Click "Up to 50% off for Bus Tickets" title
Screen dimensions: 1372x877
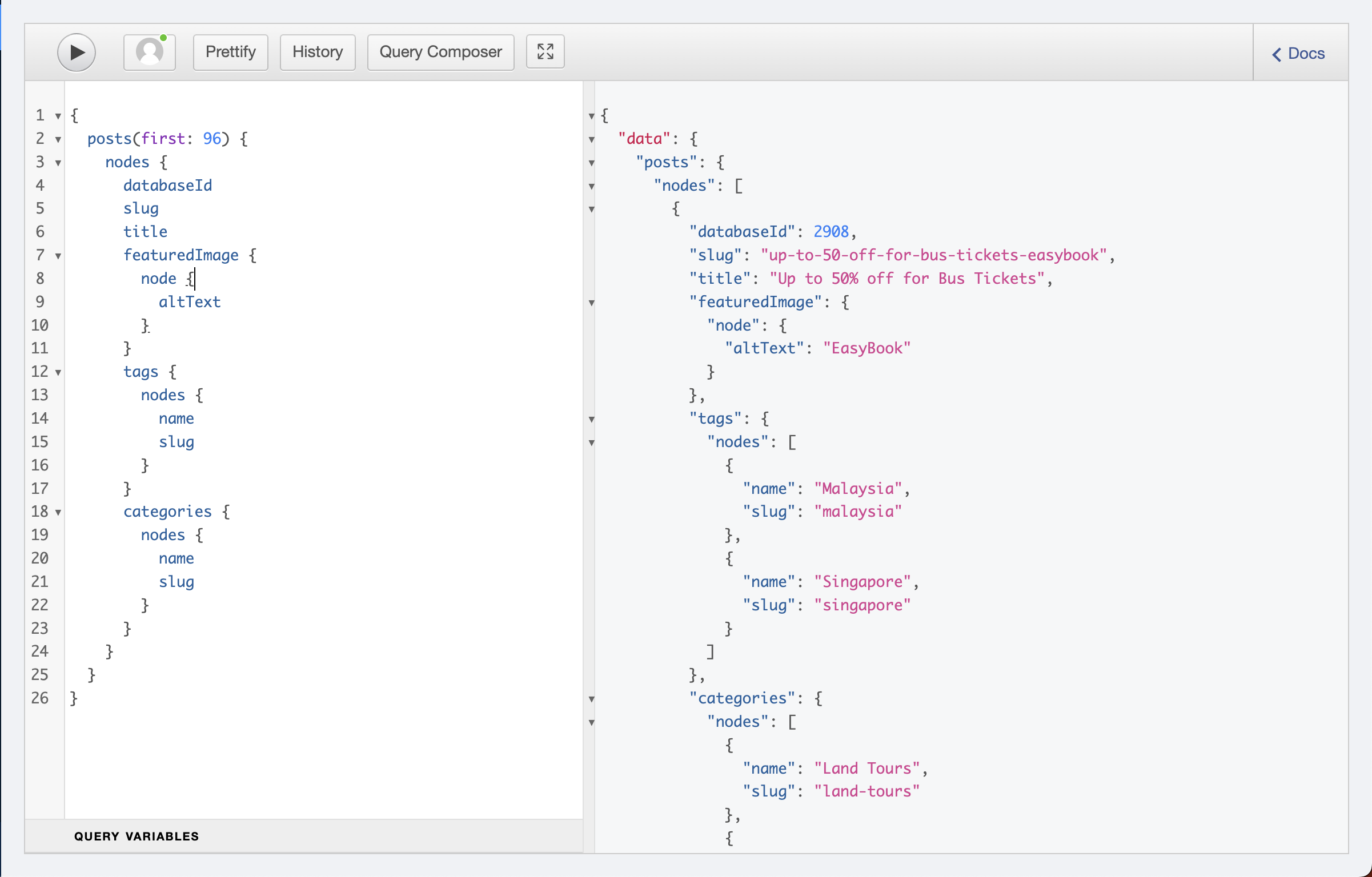[907, 279]
